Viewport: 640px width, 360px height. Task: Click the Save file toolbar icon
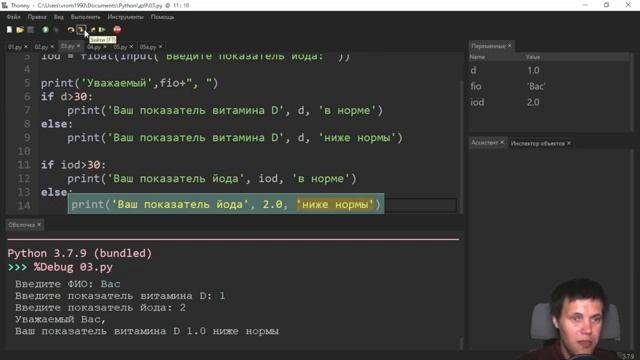click(x=30, y=29)
